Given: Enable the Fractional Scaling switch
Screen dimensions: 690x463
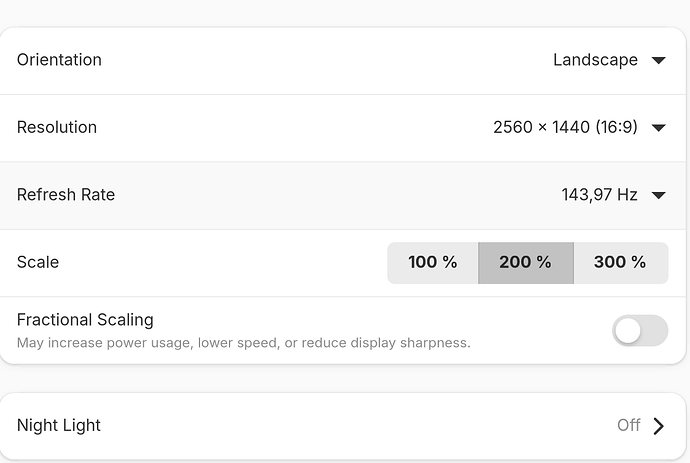Looking at the screenshot, I should pyautogui.click(x=640, y=331).
